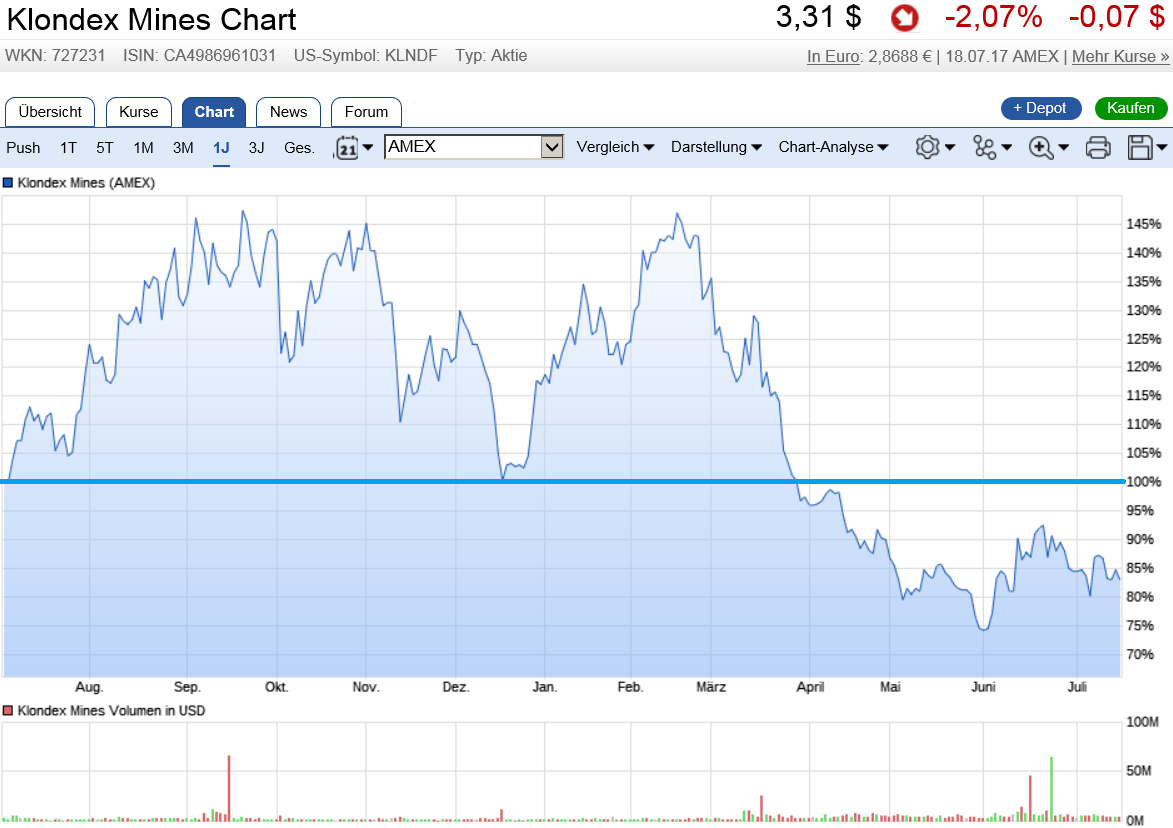Open the Darstellung dropdown
Screen dimensions: 1173x828
(x=716, y=147)
